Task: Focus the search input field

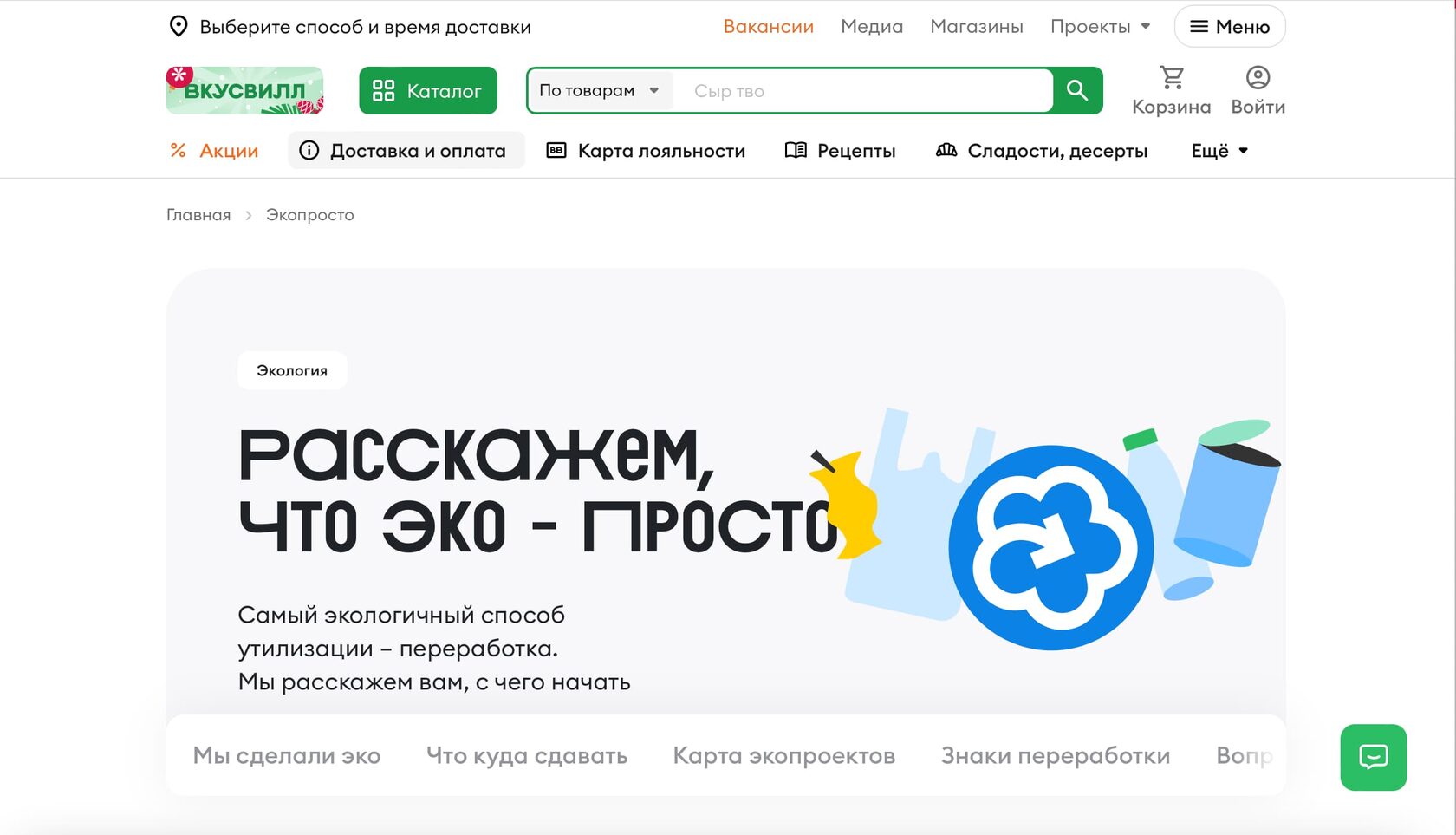Action: (862, 90)
